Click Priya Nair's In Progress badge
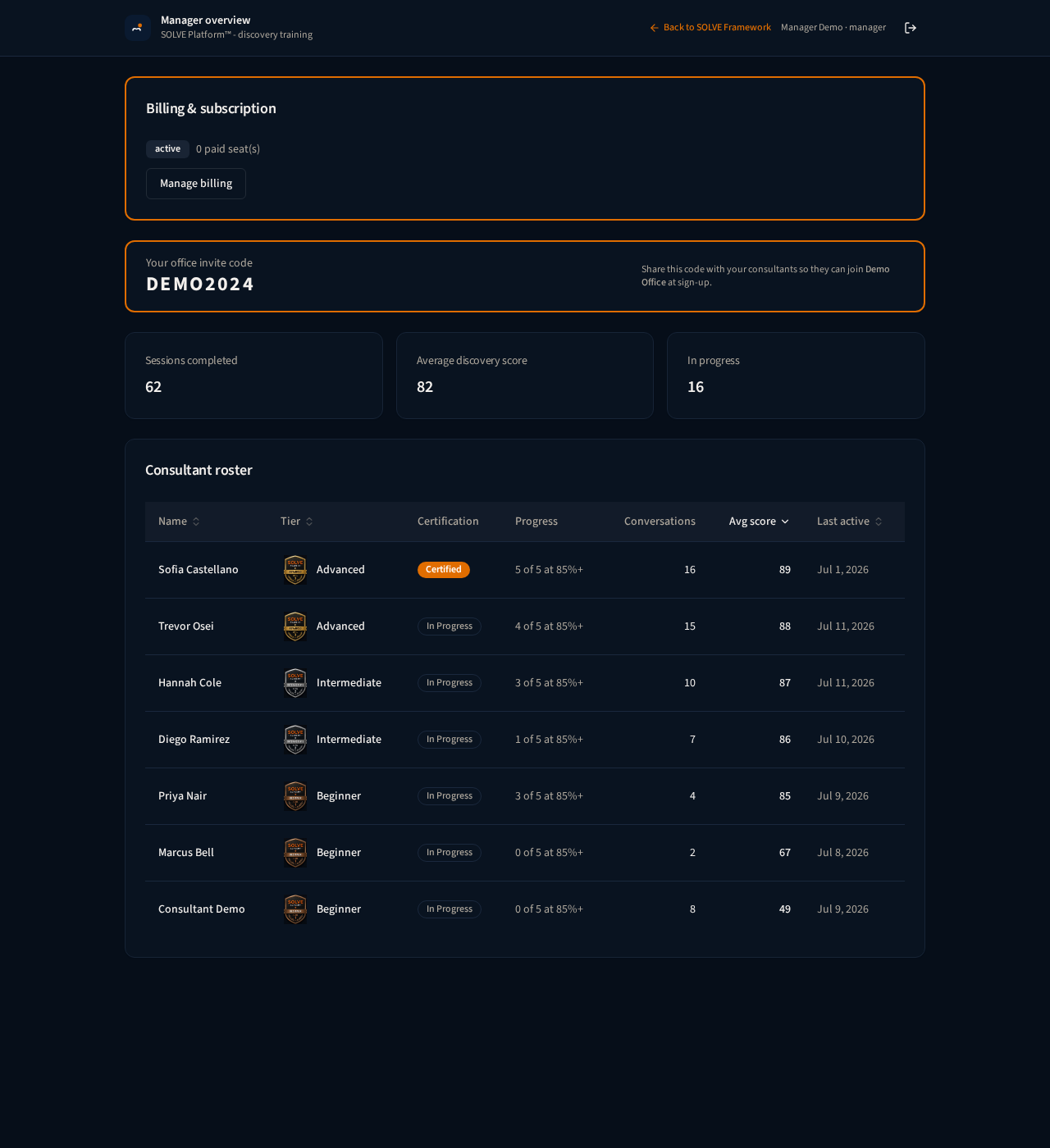The width and height of the screenshot is (1050, 1148). 450,796
